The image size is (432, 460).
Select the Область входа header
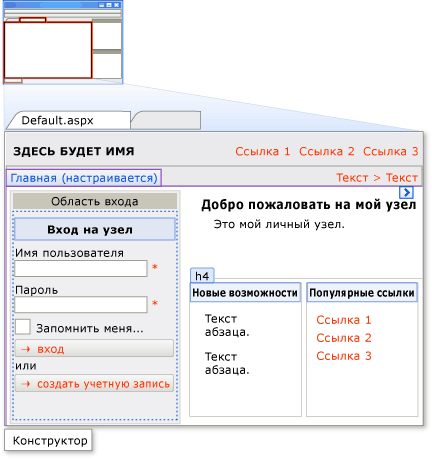[95, 201]
